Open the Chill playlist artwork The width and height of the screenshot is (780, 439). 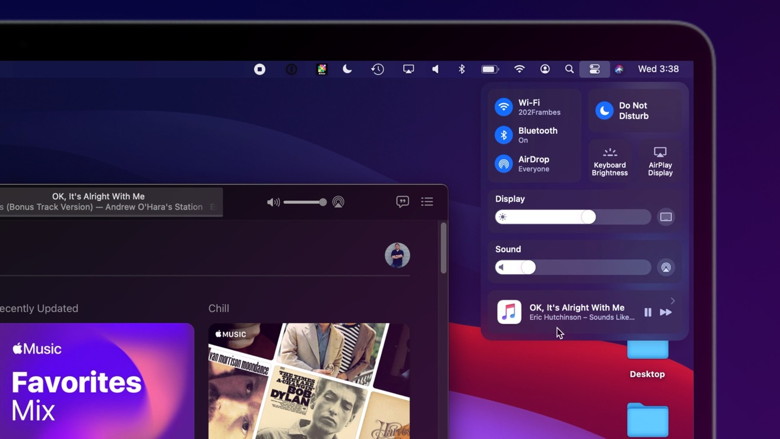(x=308, y=380)
